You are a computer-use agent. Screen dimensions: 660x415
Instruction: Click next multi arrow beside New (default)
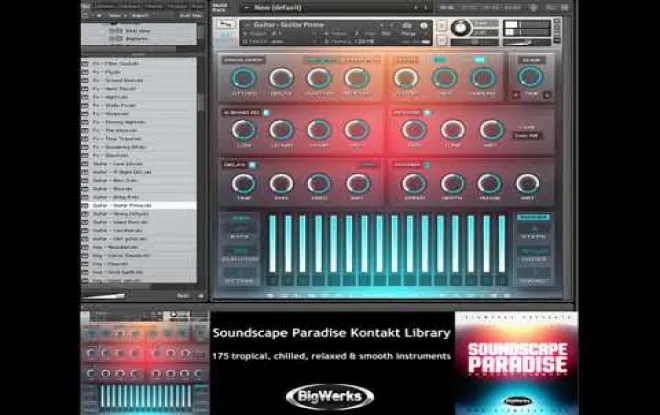[x=426, y=8]
